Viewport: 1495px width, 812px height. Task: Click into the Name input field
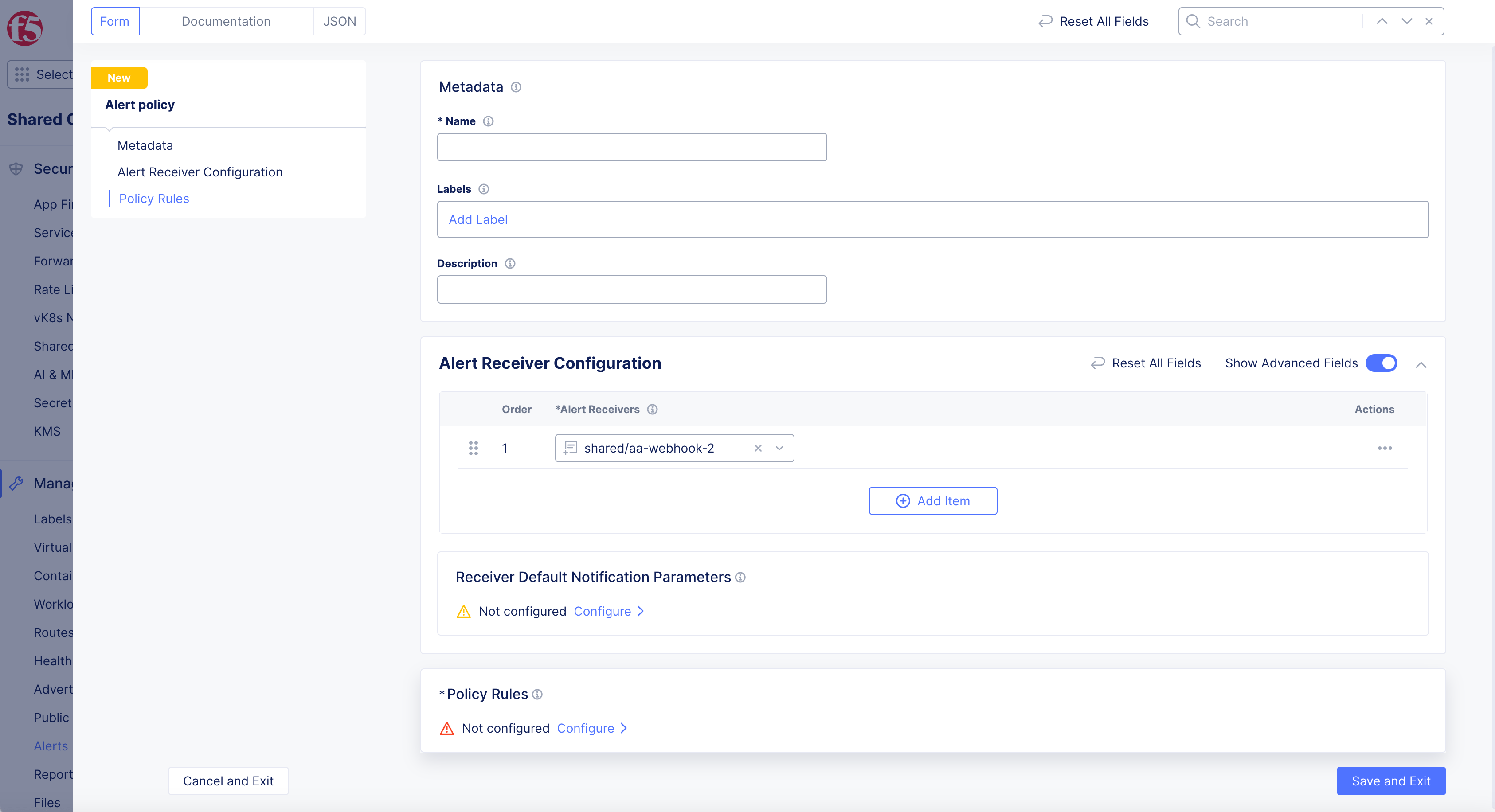pyautogui.click(x=631, y=147)
